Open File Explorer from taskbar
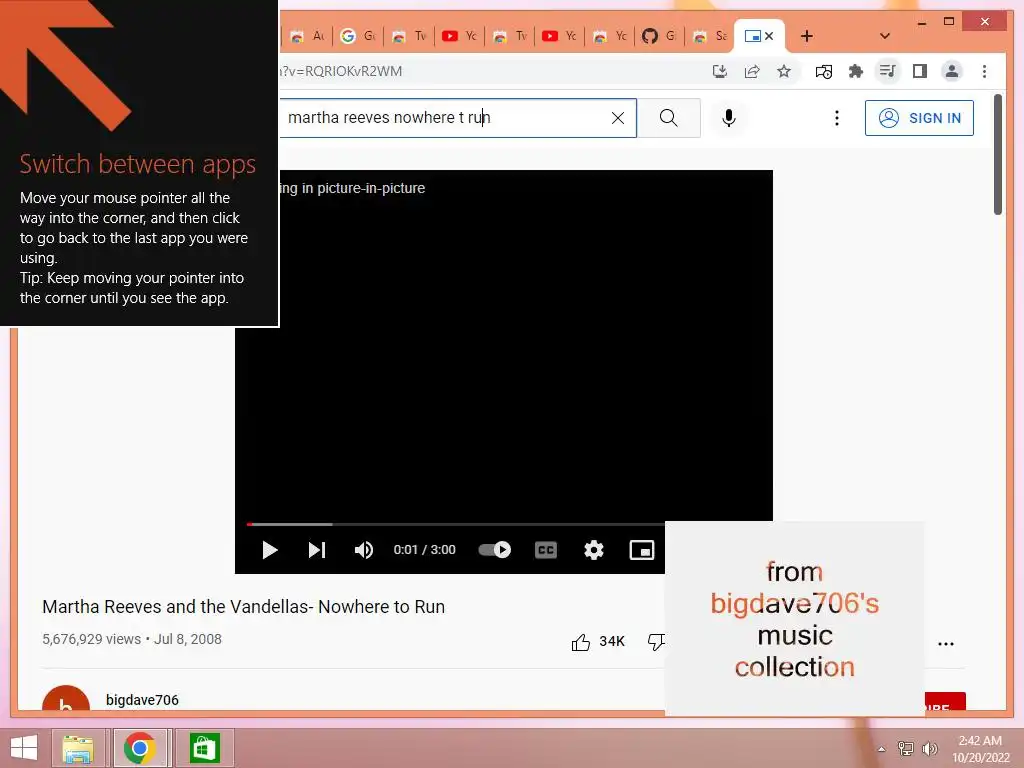This screenshot has width=1024, height=768. point(77,748)
